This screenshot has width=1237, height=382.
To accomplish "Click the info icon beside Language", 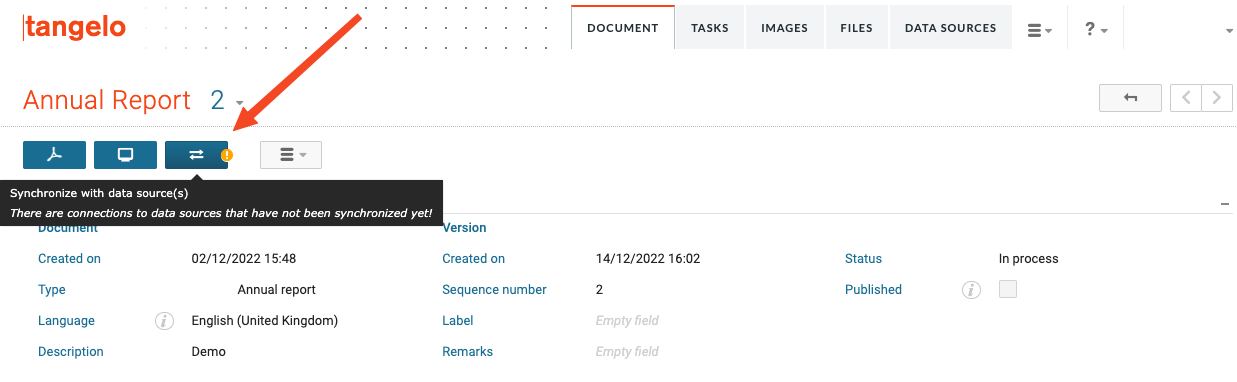I will pyautogui.click(x=165, y=321).
